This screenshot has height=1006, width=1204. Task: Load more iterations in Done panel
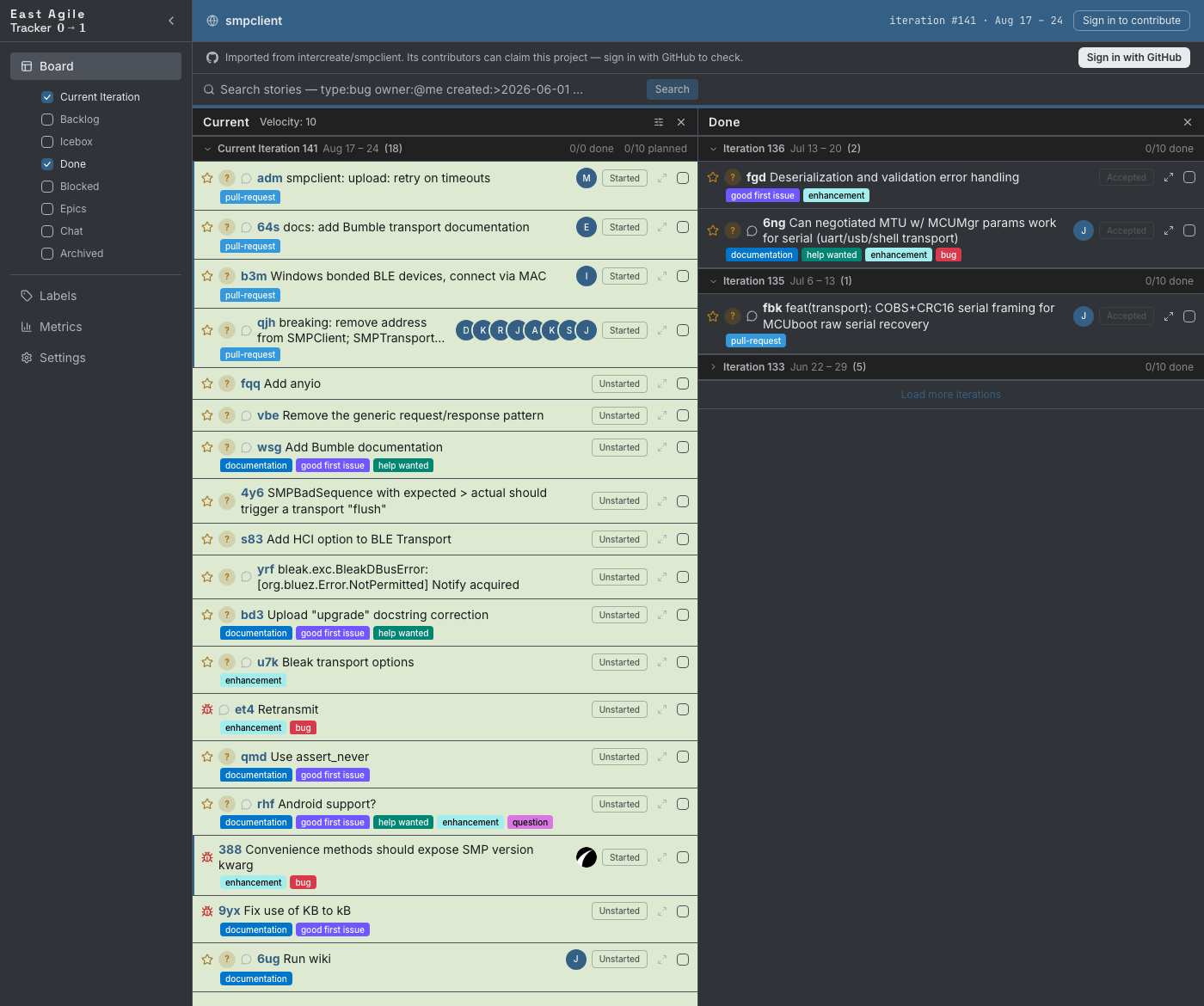tap(951, 395)
